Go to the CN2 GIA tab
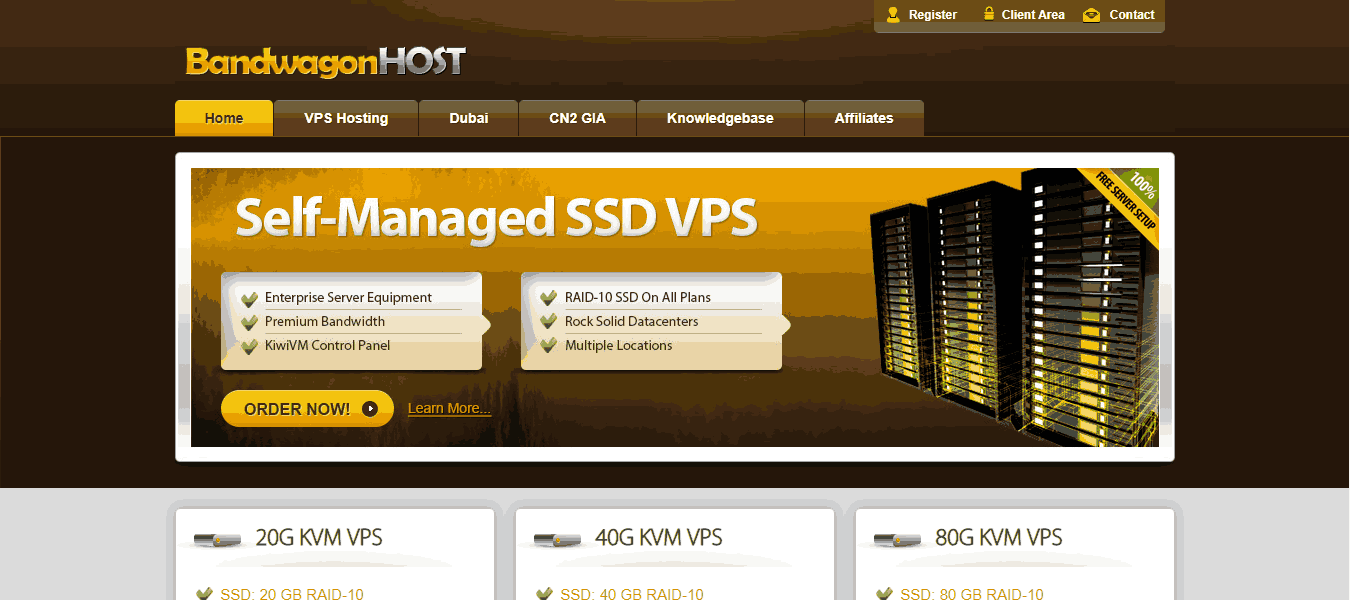The height and width of the screenshot is (600, 1350). 577,118
